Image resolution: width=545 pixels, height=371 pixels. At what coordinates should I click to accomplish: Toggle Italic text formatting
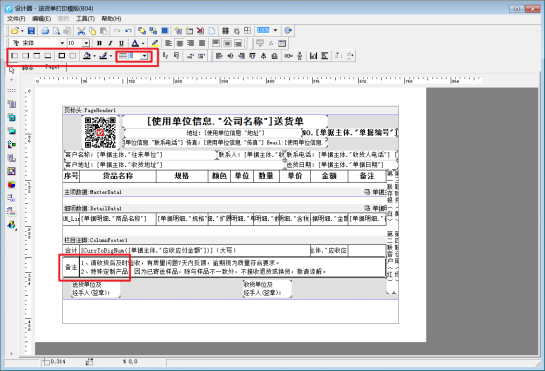pos(110,43)
